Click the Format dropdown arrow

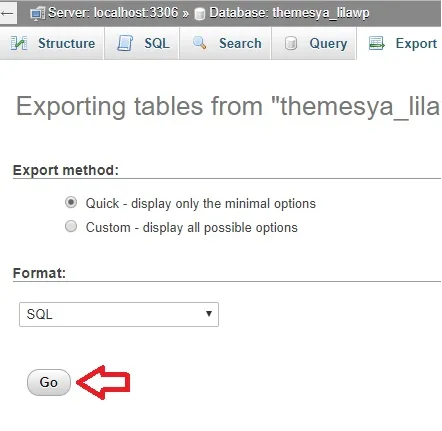point(209,314)
